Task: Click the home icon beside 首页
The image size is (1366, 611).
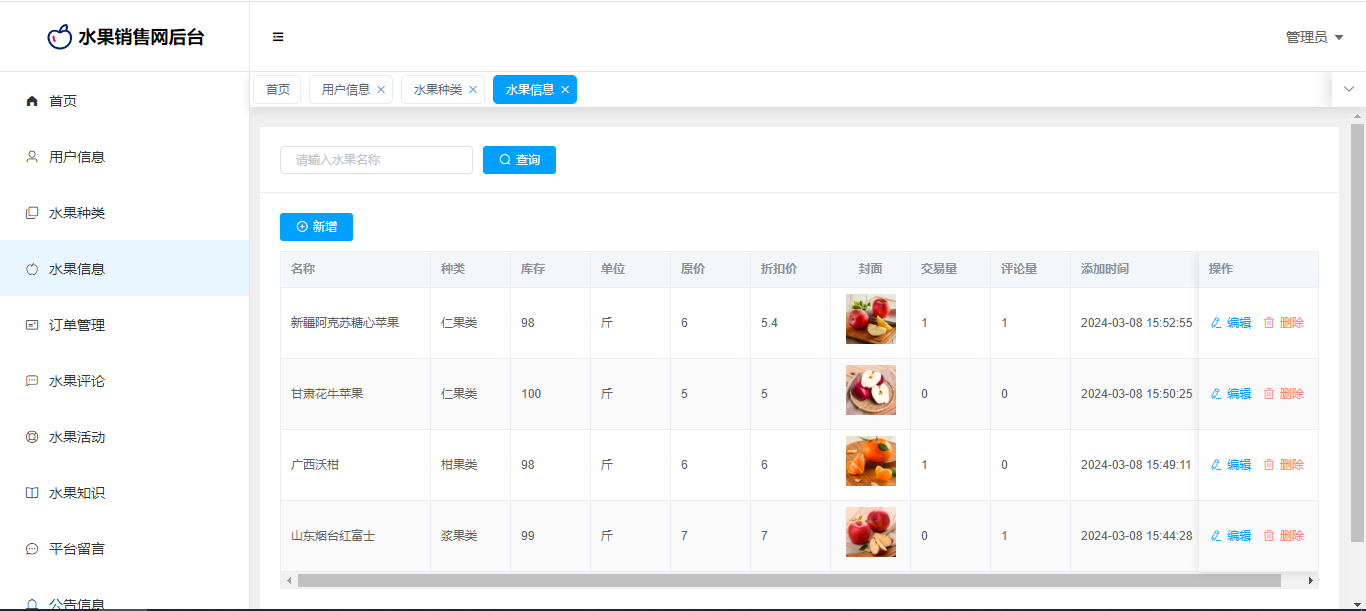Action: tap(32, 101)
